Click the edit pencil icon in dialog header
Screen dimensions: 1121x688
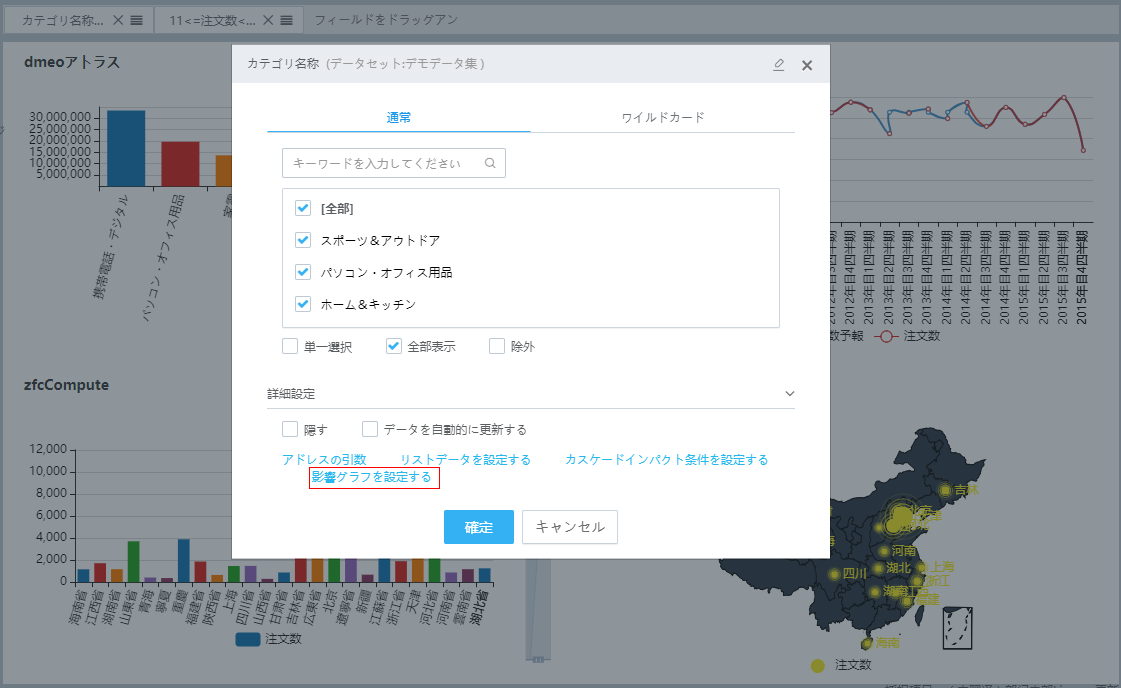[x=779, y=65]
